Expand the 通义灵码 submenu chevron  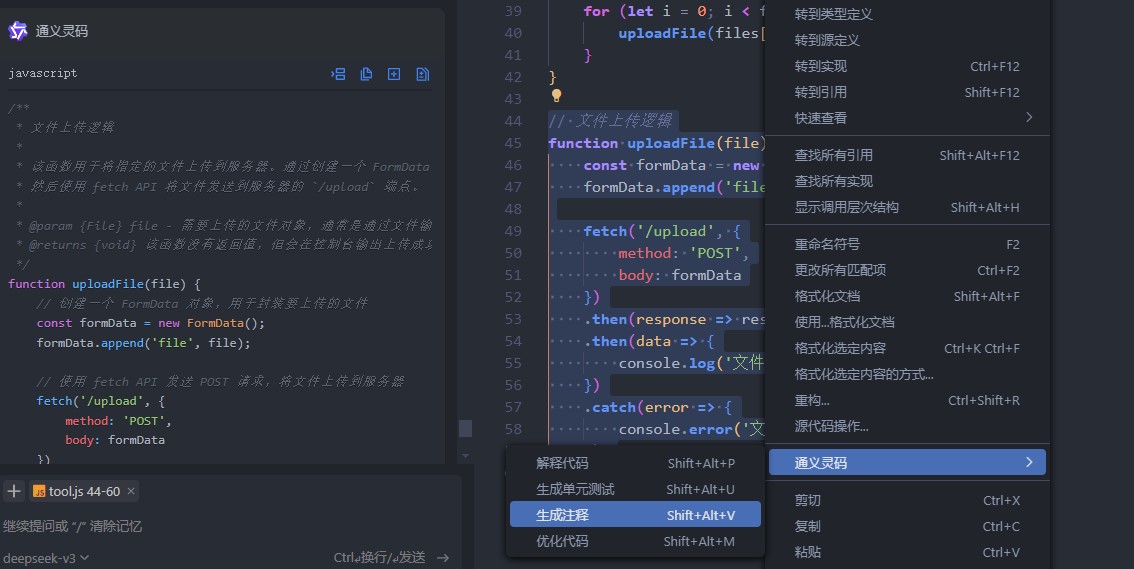(x=1029, y=462)
